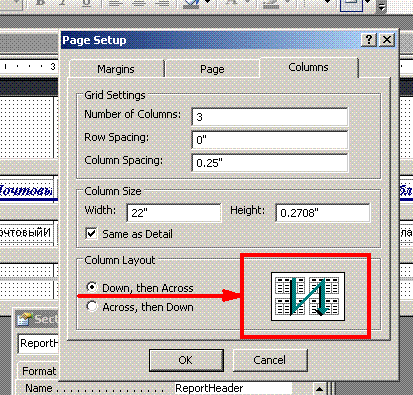Screen dimensions: 413x395
Task: Uncheck the Same as Detail checkbox
Action: click(91, 234)
